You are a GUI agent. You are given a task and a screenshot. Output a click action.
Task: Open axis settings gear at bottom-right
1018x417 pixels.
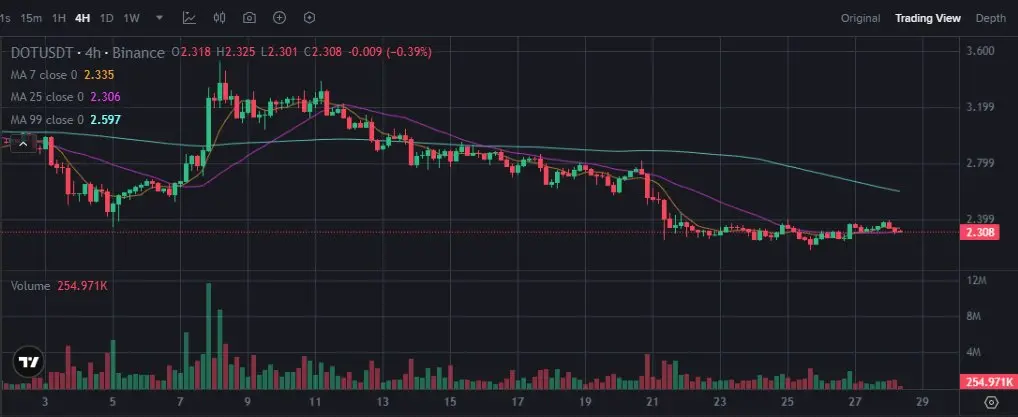(x=991, y=401)
